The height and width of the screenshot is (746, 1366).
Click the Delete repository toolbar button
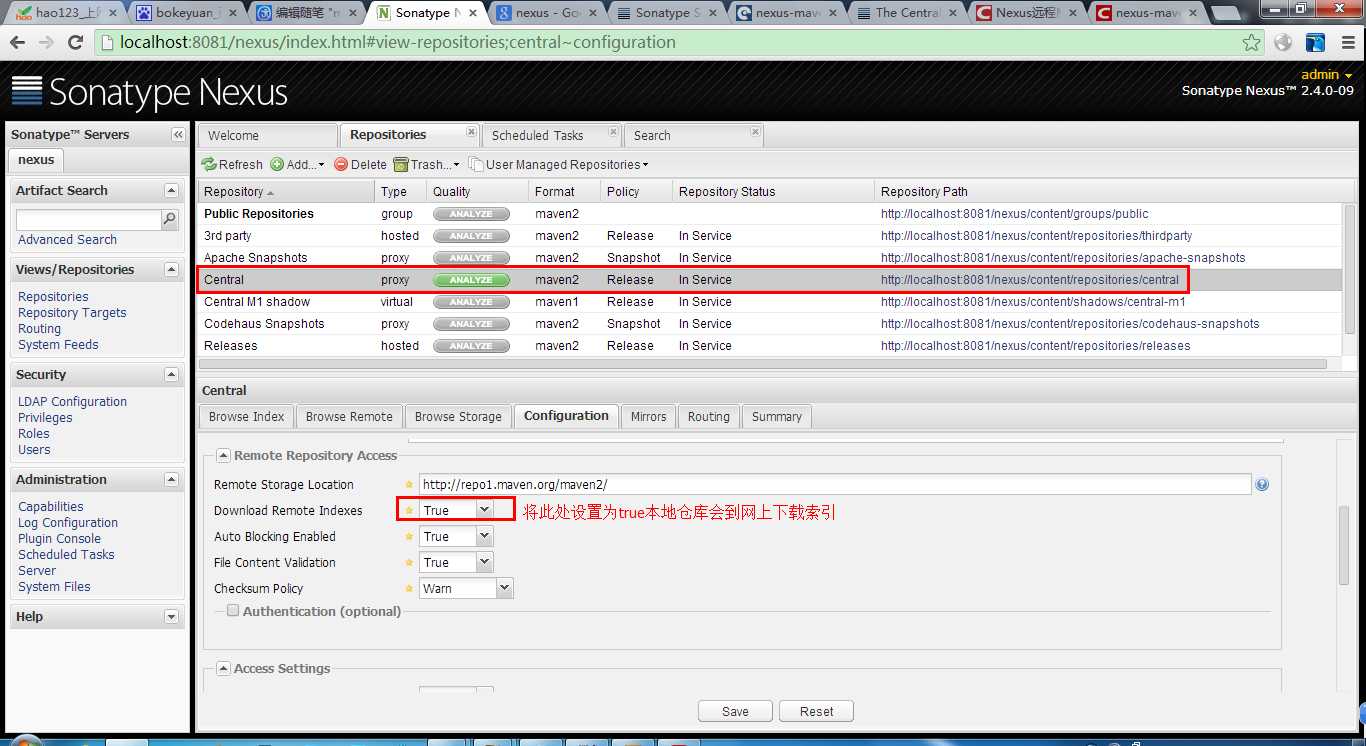(360, 164)
